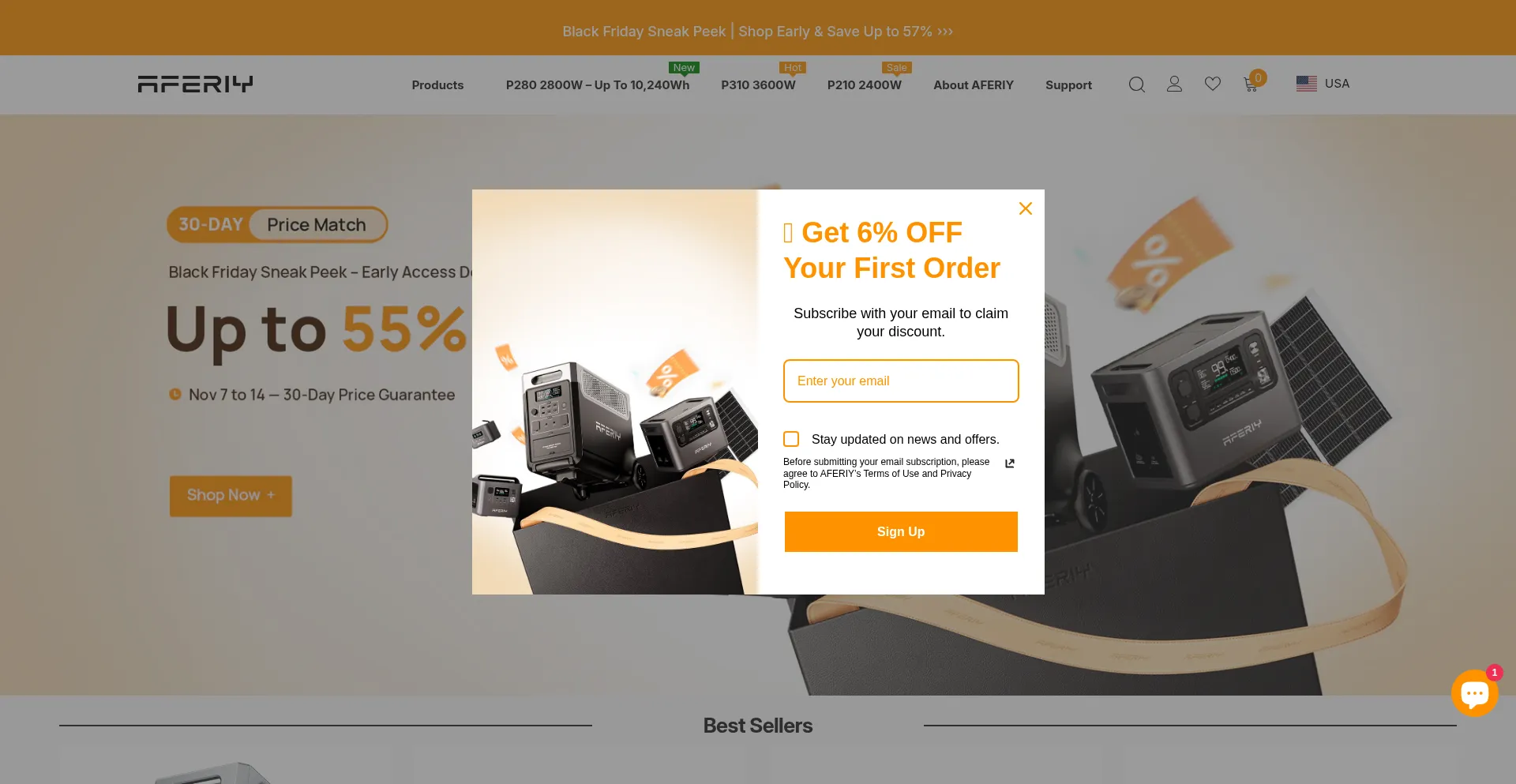Screen dimensions: 1516x784
Task: Click the Sign Up button
Action: 901,531
